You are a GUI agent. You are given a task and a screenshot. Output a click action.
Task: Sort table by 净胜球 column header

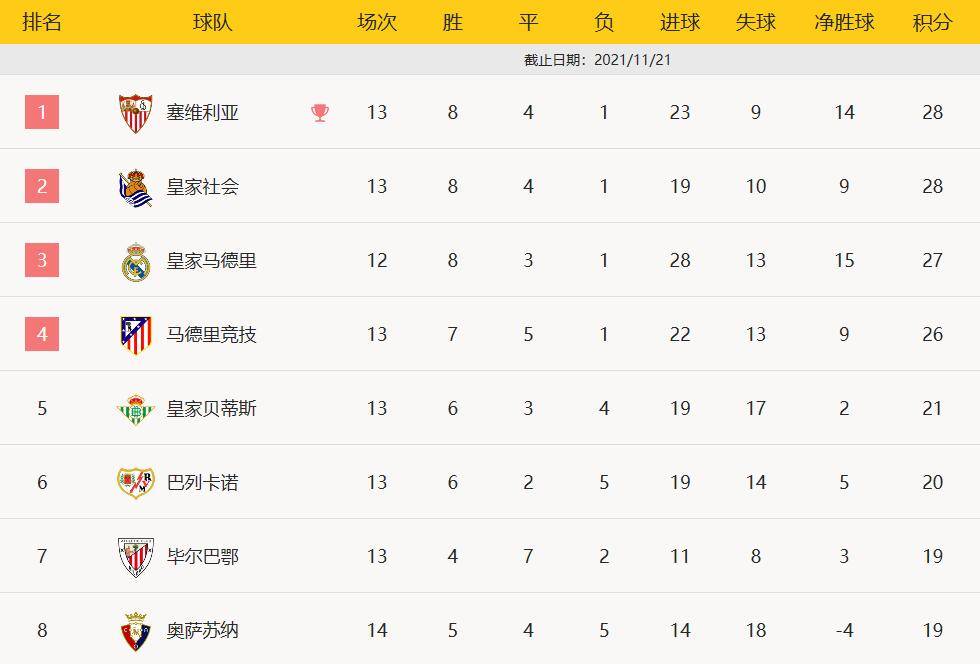[x=844, y=22]
